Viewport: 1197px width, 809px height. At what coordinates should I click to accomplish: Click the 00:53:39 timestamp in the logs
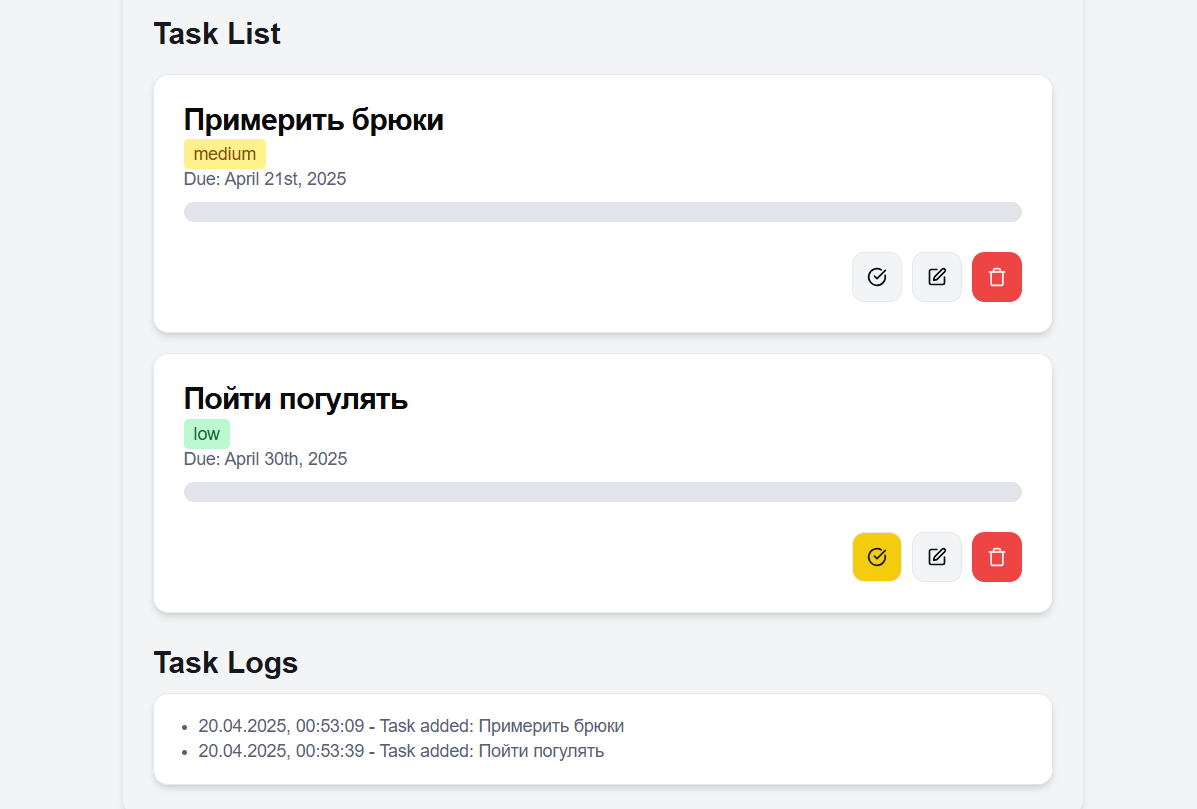pos(331,750)
